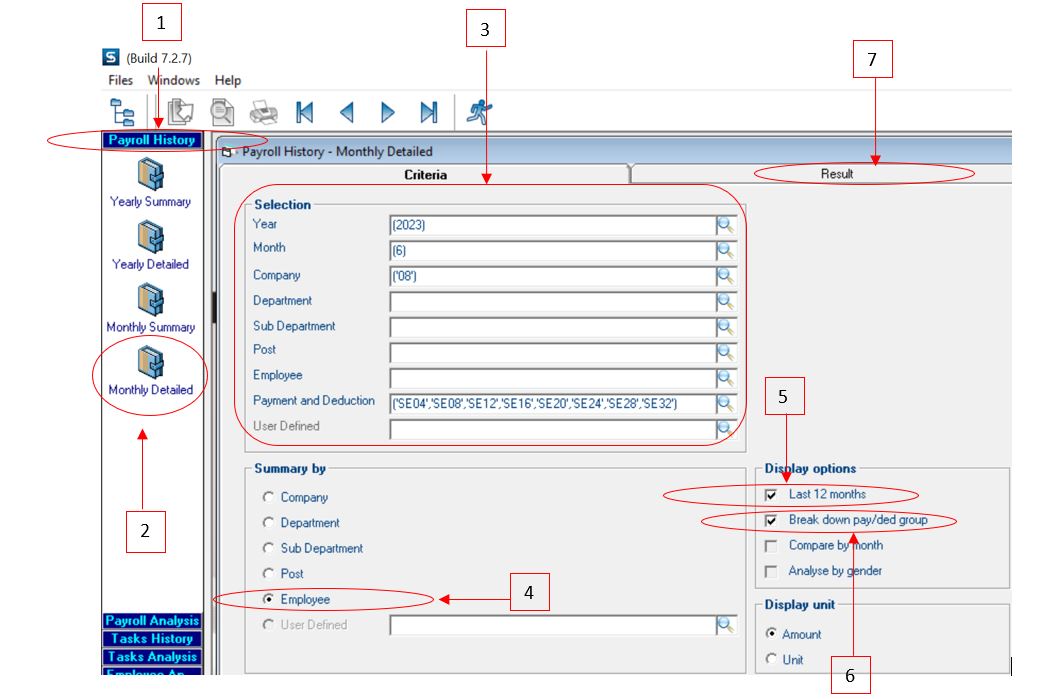Click the running man execute icon
Screen dimensions: 1056x699
pyautogui.click(x=479, y=112)
